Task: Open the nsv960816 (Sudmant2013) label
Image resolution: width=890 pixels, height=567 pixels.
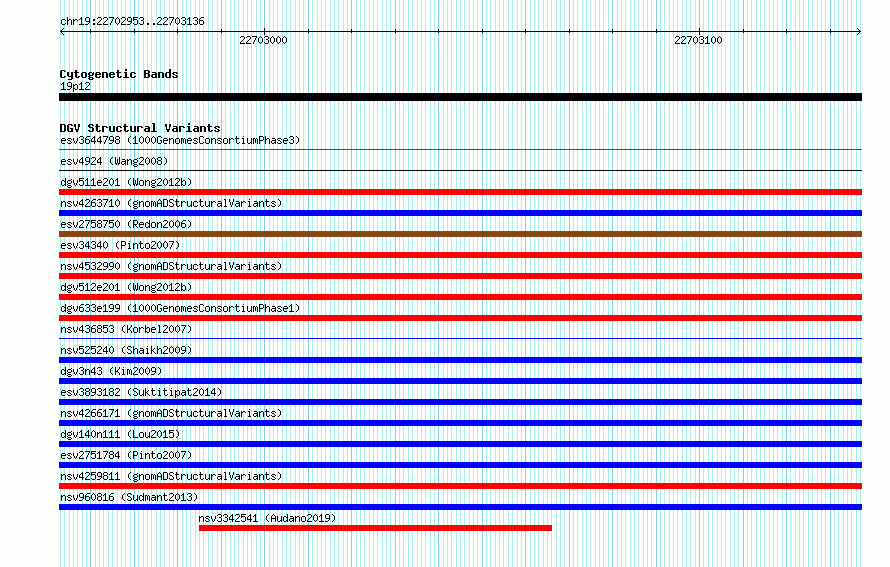Action: pyautogui.click(x=129, y=497)
